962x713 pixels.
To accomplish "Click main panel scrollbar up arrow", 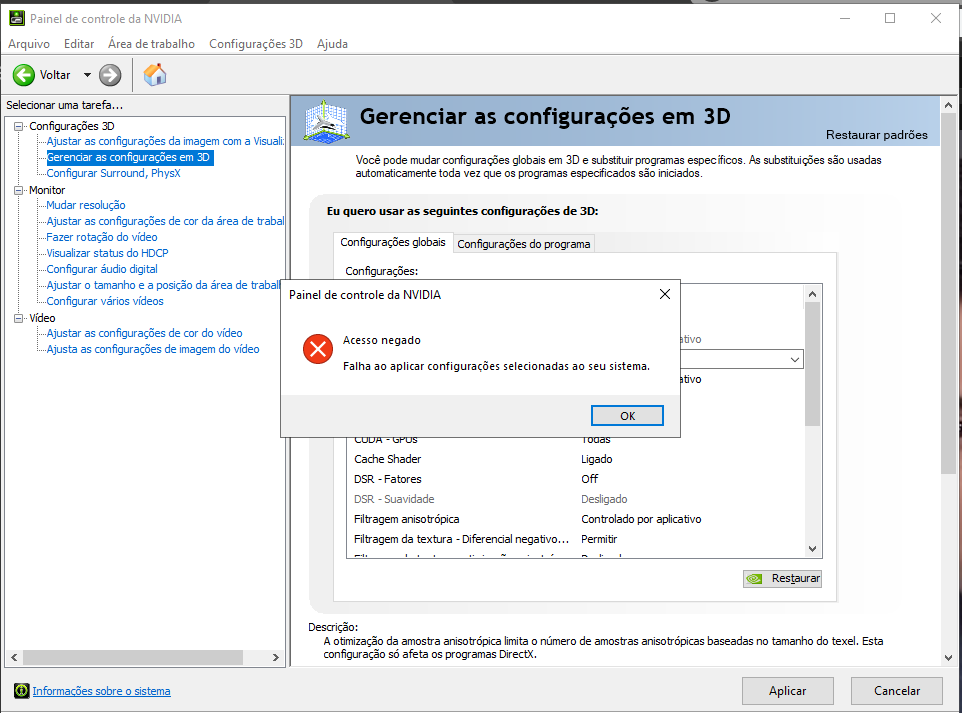I will (949, 105).
